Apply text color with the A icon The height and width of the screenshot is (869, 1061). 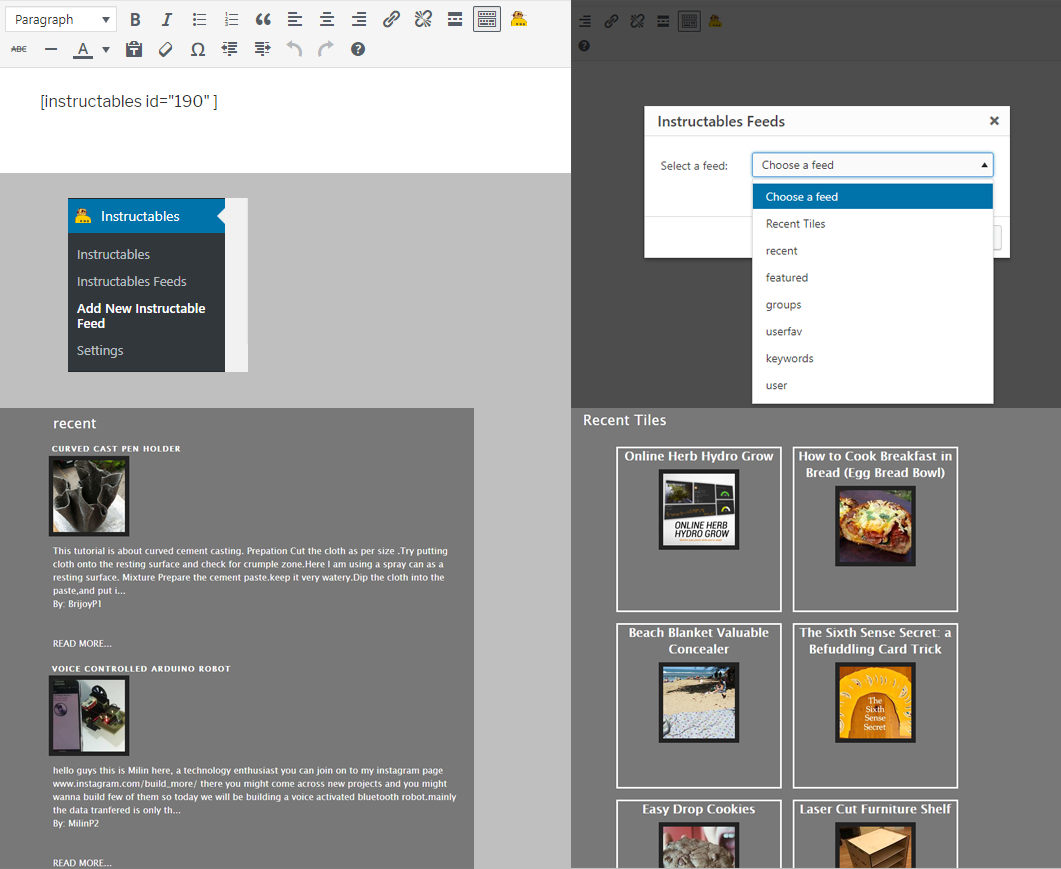pos(83,49)
